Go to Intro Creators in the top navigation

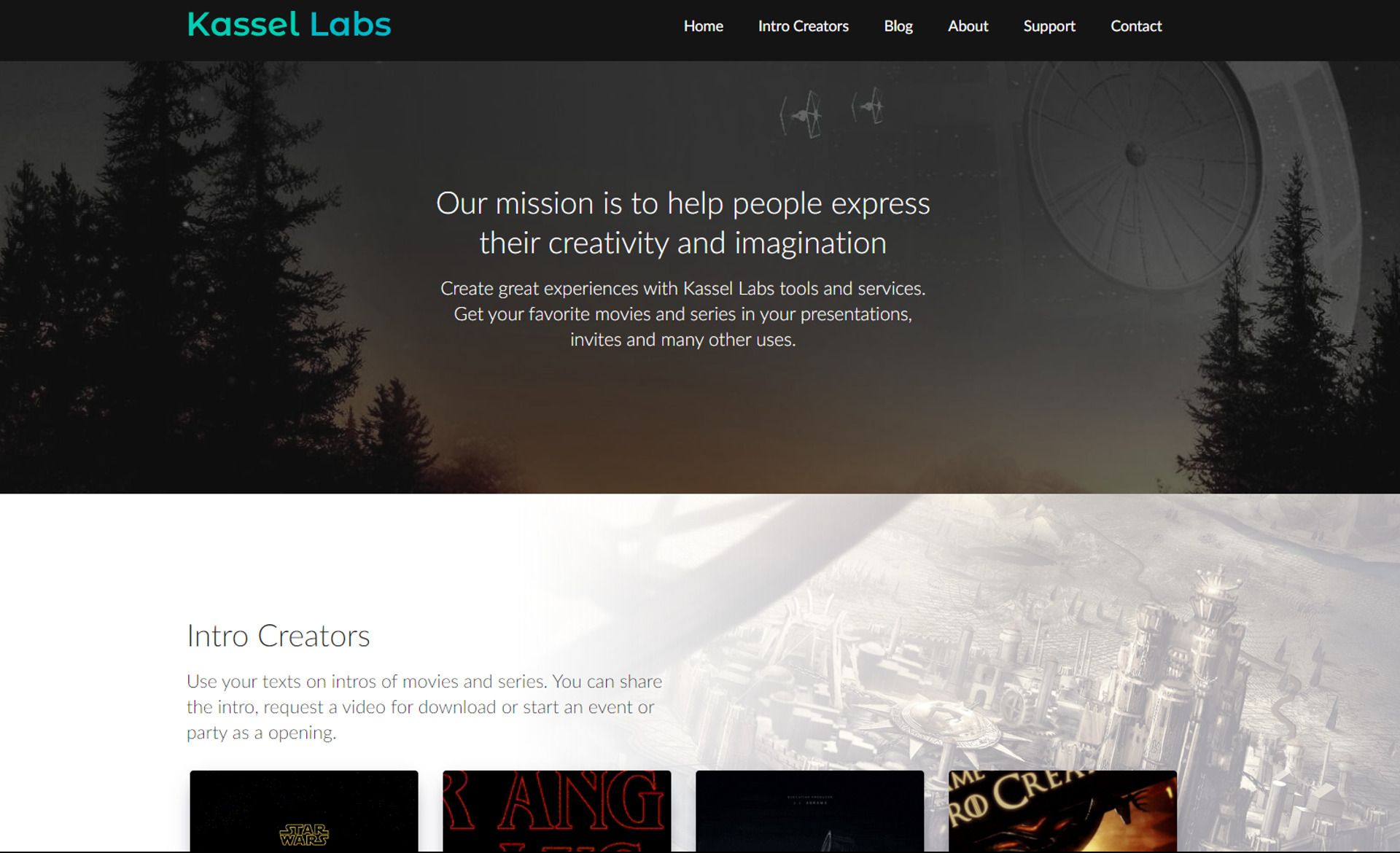click(x=803, y=26)
